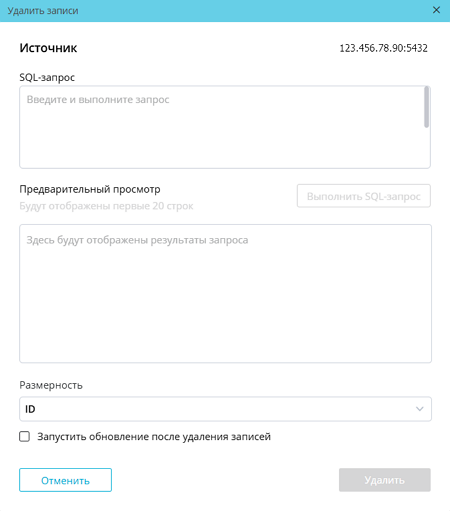Open the Размерность dropdown showing ID
Viewport: 450px width, 511px height.
tap(225, 409)
